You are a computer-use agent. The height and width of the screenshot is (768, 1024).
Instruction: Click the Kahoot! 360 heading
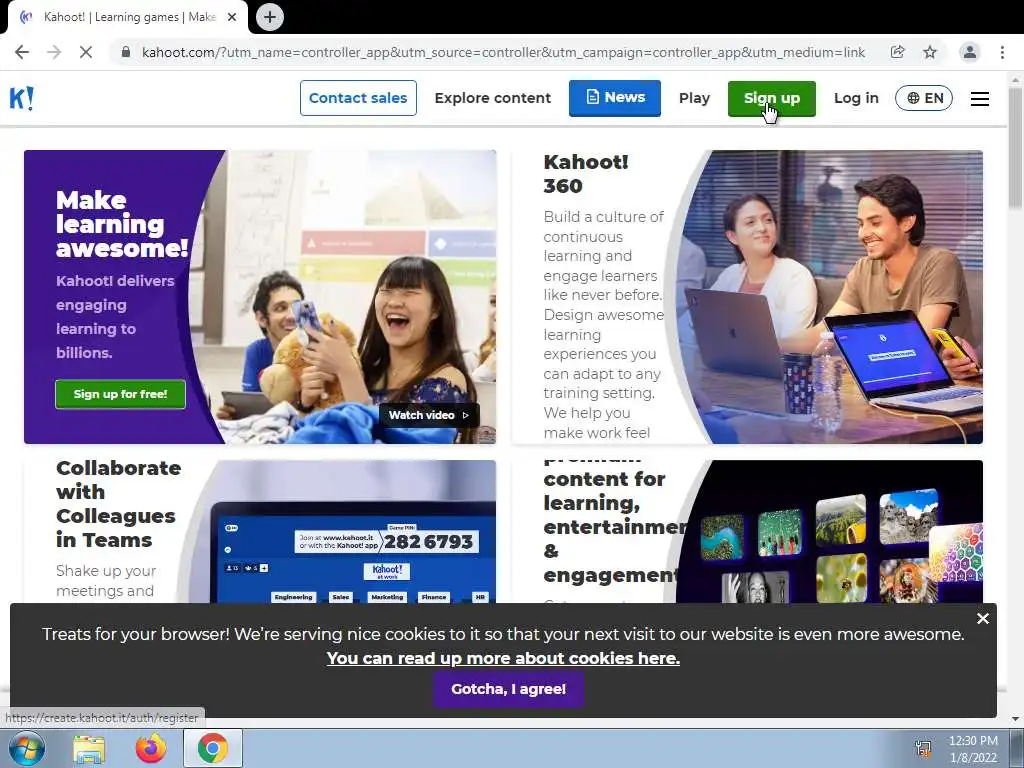[x=586, y=174]
